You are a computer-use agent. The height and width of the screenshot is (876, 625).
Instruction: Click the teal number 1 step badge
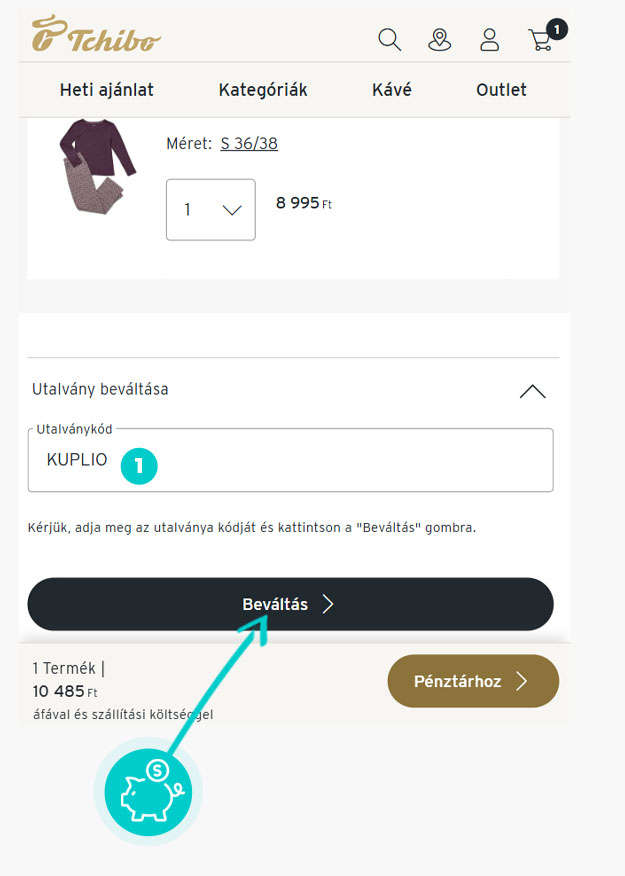tap(139, 465)
